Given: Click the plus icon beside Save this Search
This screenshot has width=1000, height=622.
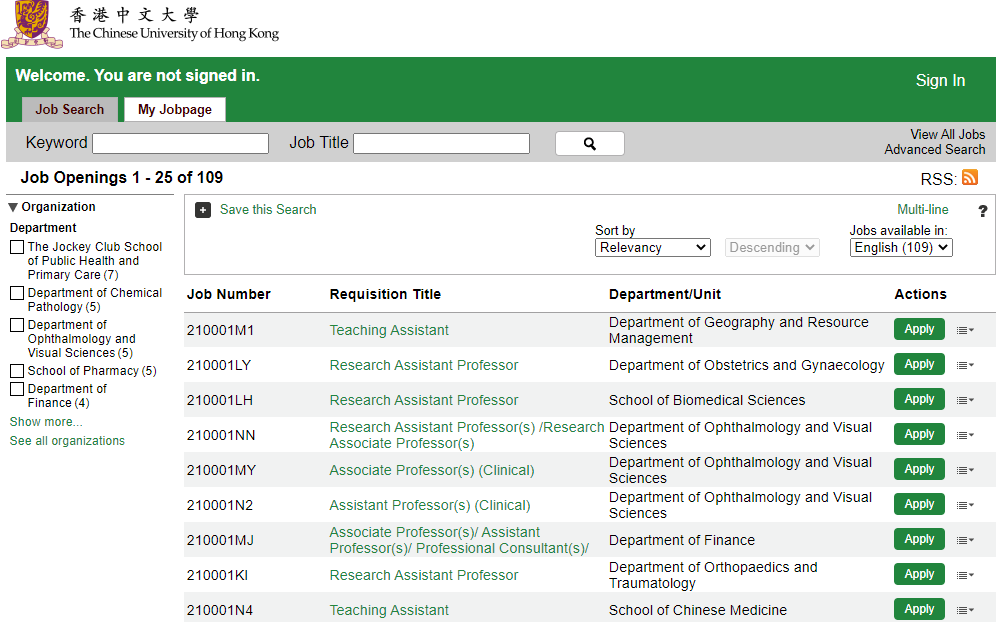Looking at the screenshot, I should 203,210.
